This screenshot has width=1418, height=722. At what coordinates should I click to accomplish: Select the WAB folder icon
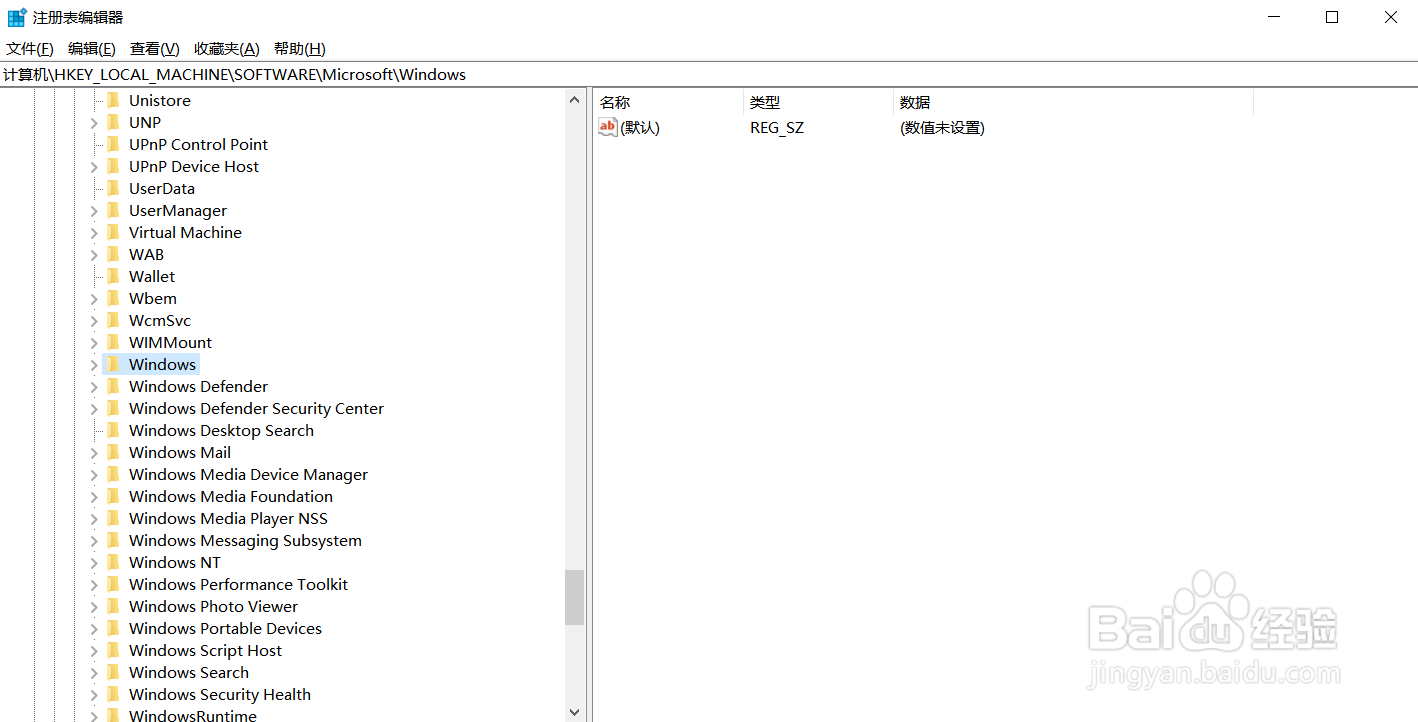113,254
